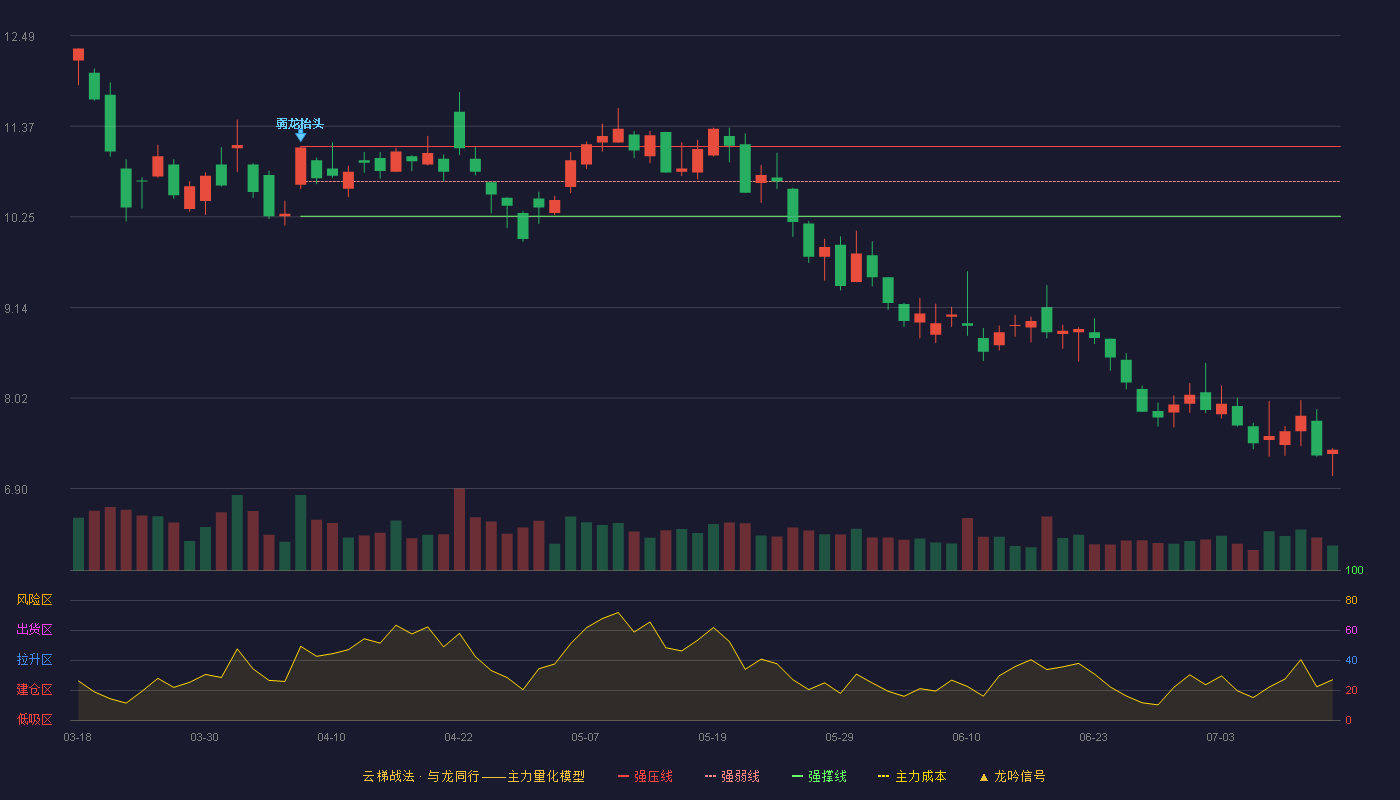Image resolution: width=1400 pixels, height=800 pixels.
Task: Click the 风险区 zone label
Action: 34,600
